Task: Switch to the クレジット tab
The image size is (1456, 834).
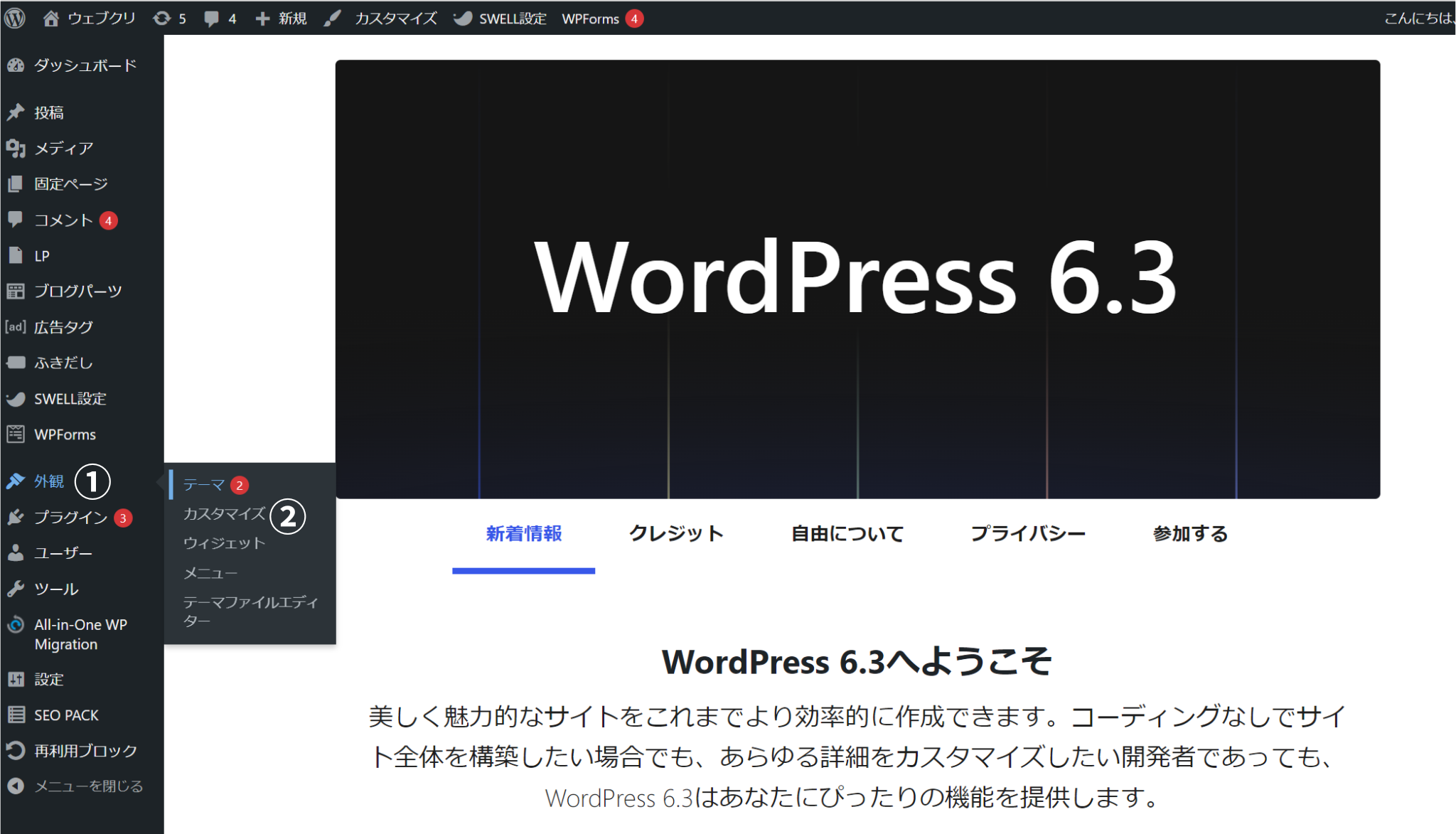Action: pos(676,534)
